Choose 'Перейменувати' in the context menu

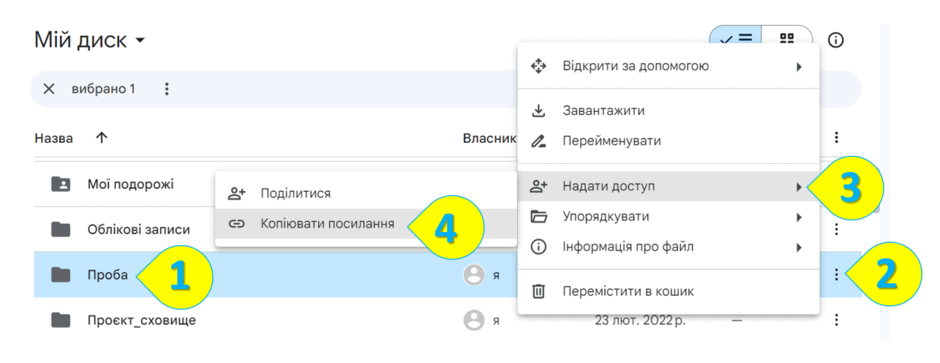tap(668, 141)
